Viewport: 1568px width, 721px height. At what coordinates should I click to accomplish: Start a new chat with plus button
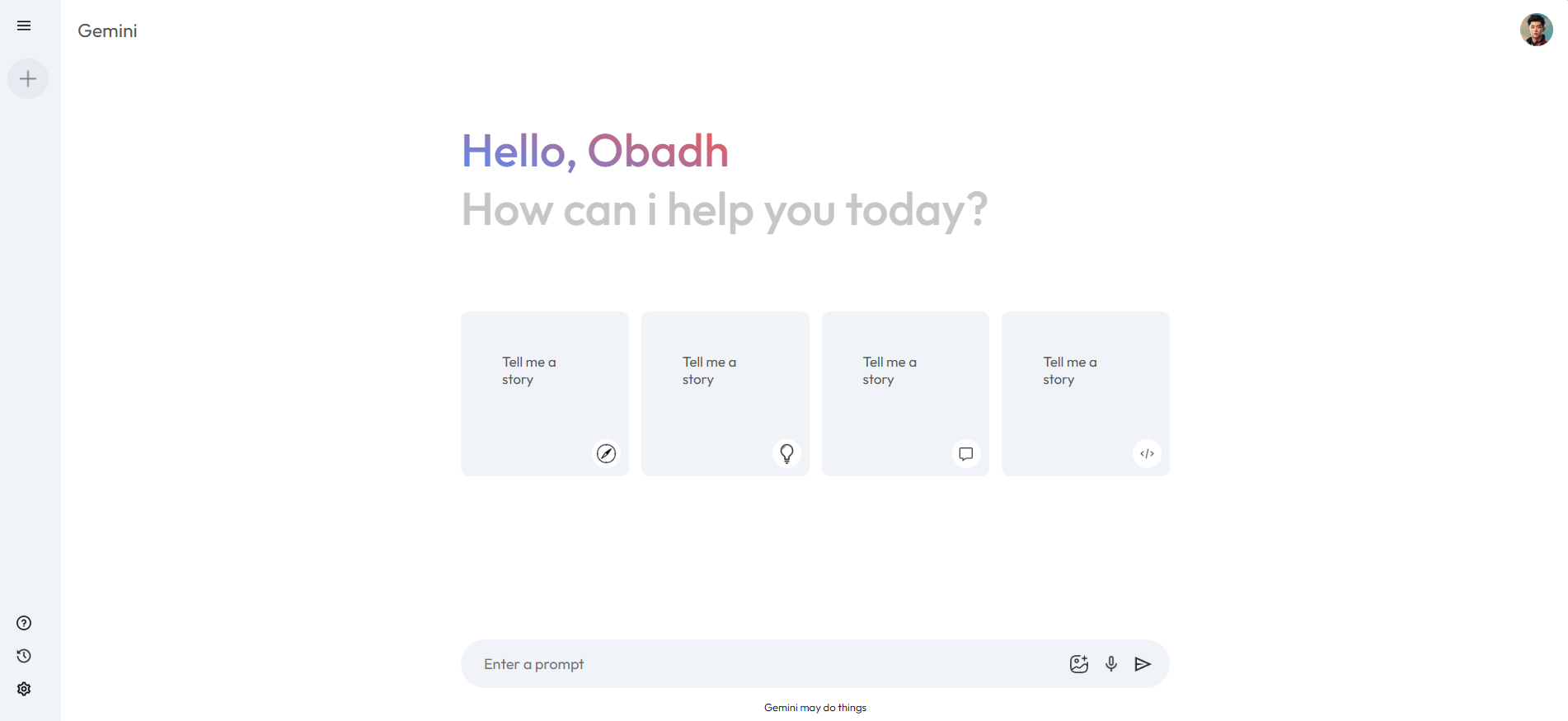pyautogui.click(x=28, y=79)
